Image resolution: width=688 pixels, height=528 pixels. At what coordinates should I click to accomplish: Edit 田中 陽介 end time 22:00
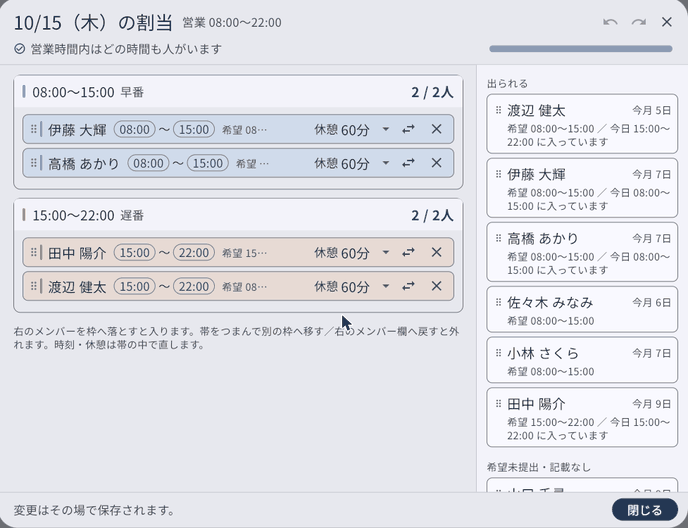pyautogui.click(x=194, y=253)
